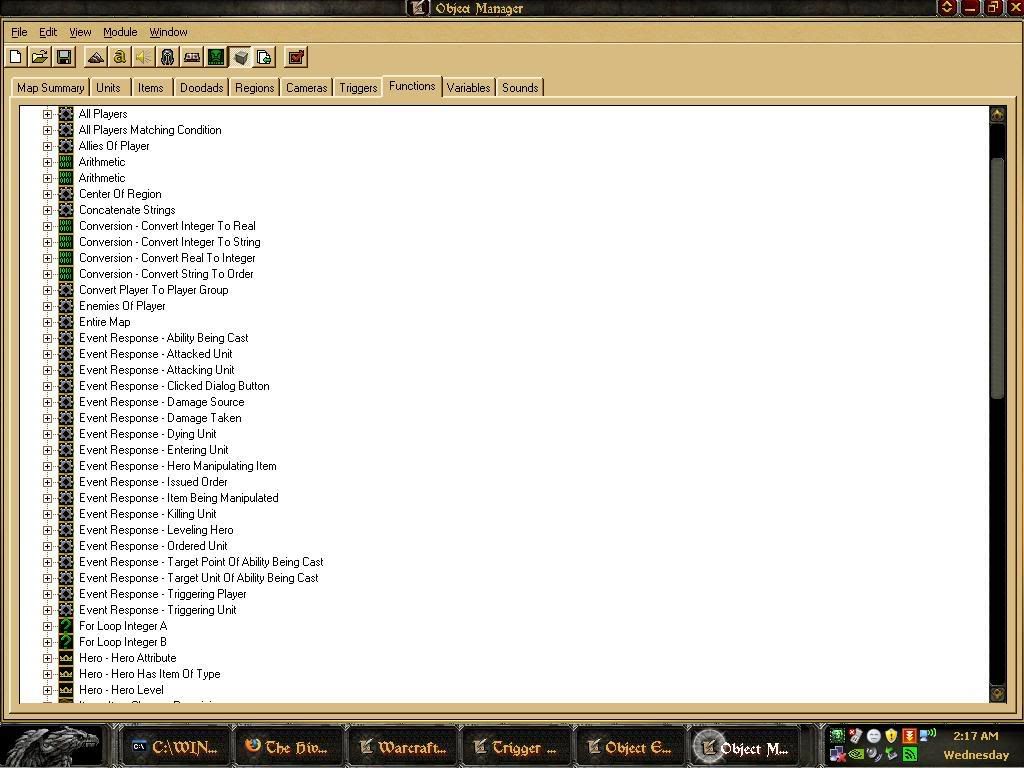Screen dimensions: 1024x768
Task: Expand the Allies Of Player node
Action: click(x=47, y=146)
